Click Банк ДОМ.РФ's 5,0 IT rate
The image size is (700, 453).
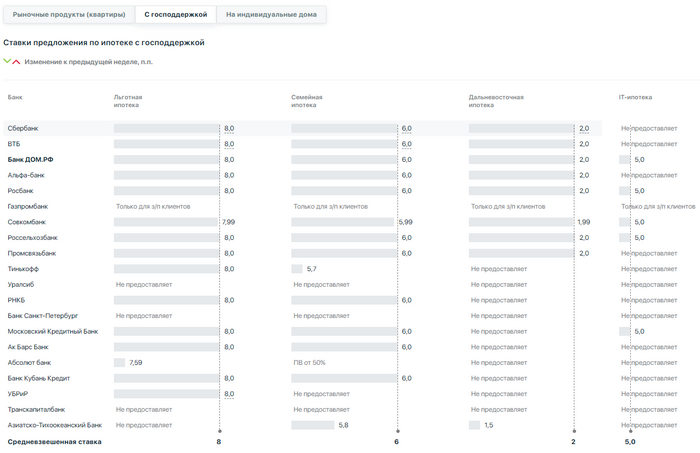pyautogui.click(x=639, y=159)
